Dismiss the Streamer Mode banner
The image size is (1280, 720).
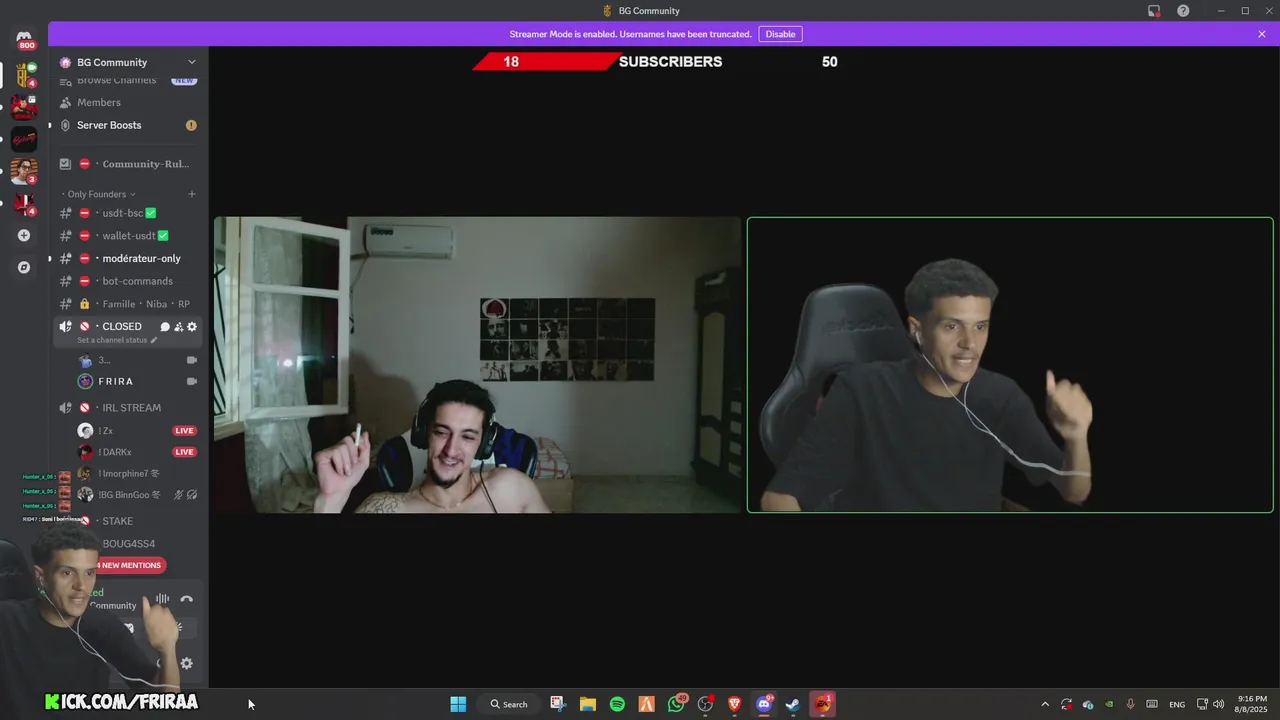coord(1262,34)
